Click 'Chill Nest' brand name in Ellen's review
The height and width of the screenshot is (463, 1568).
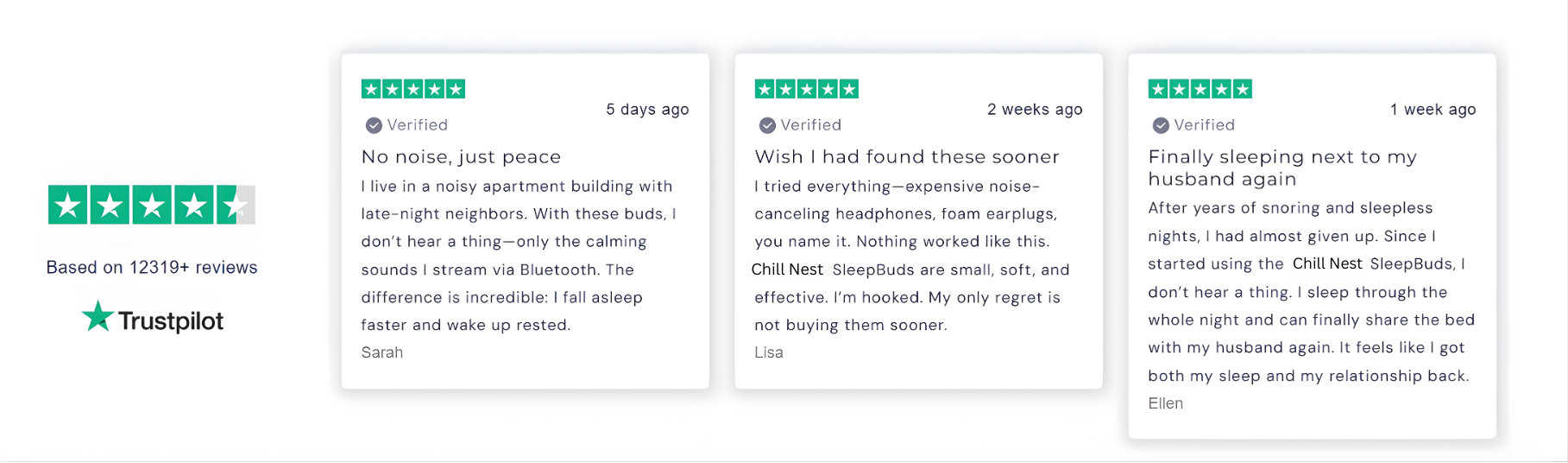point(1327,263)
